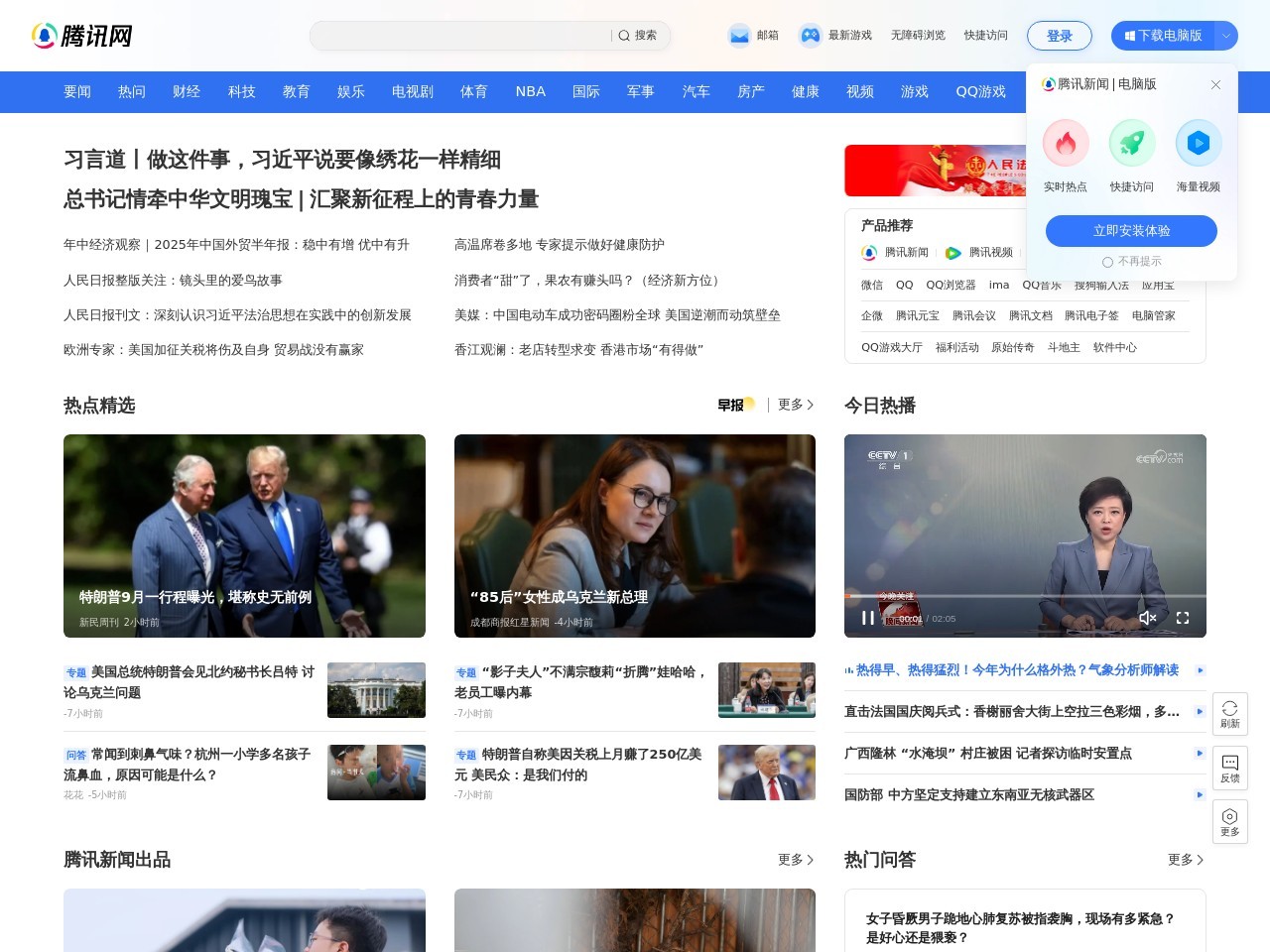Viewport: 1270px width, 952px height.
Task: Open the QQ游戏 navigation tab
Action: (x=981, y=91)
